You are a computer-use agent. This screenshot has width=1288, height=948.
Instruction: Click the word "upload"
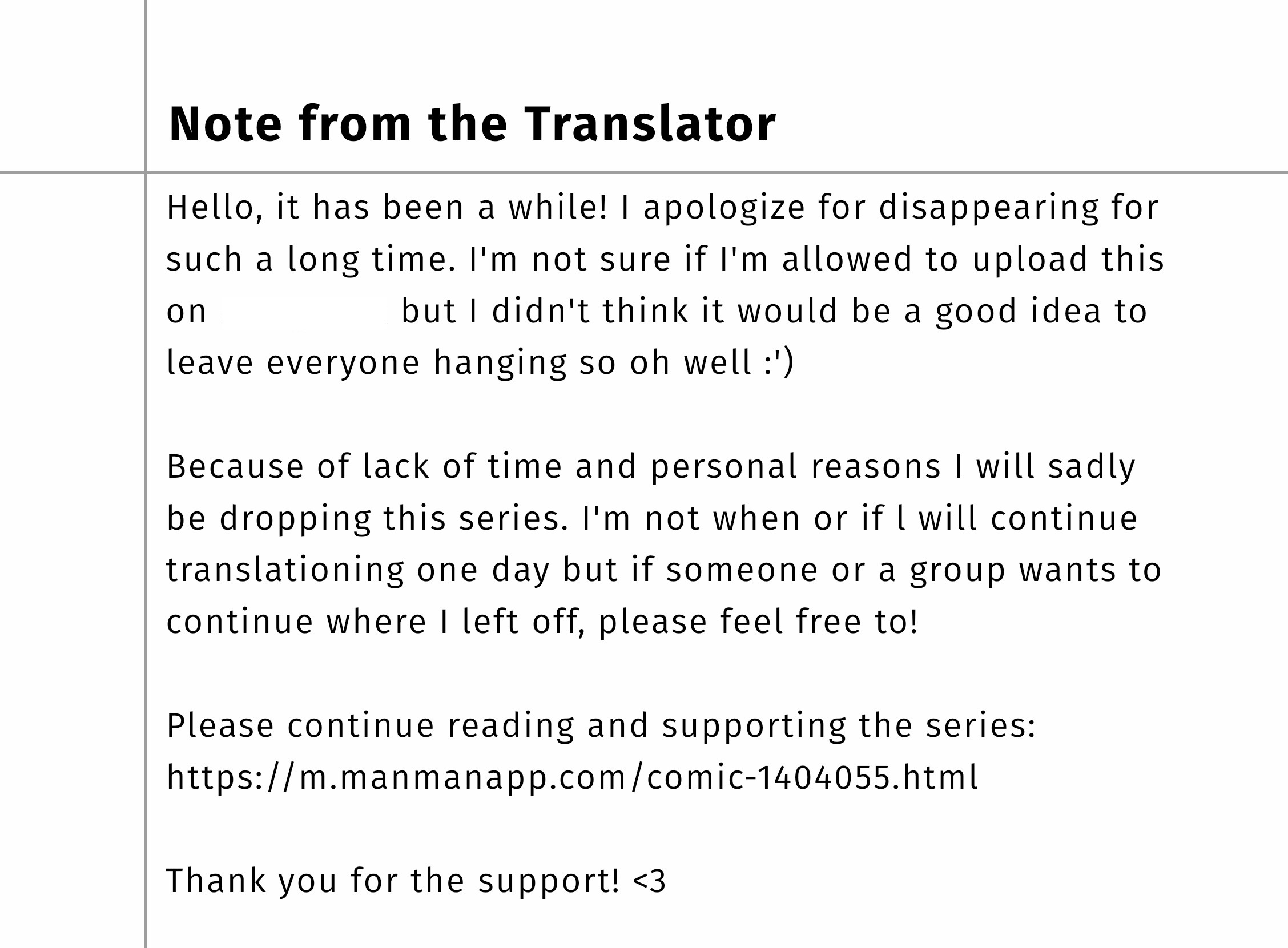point(1030,259)
